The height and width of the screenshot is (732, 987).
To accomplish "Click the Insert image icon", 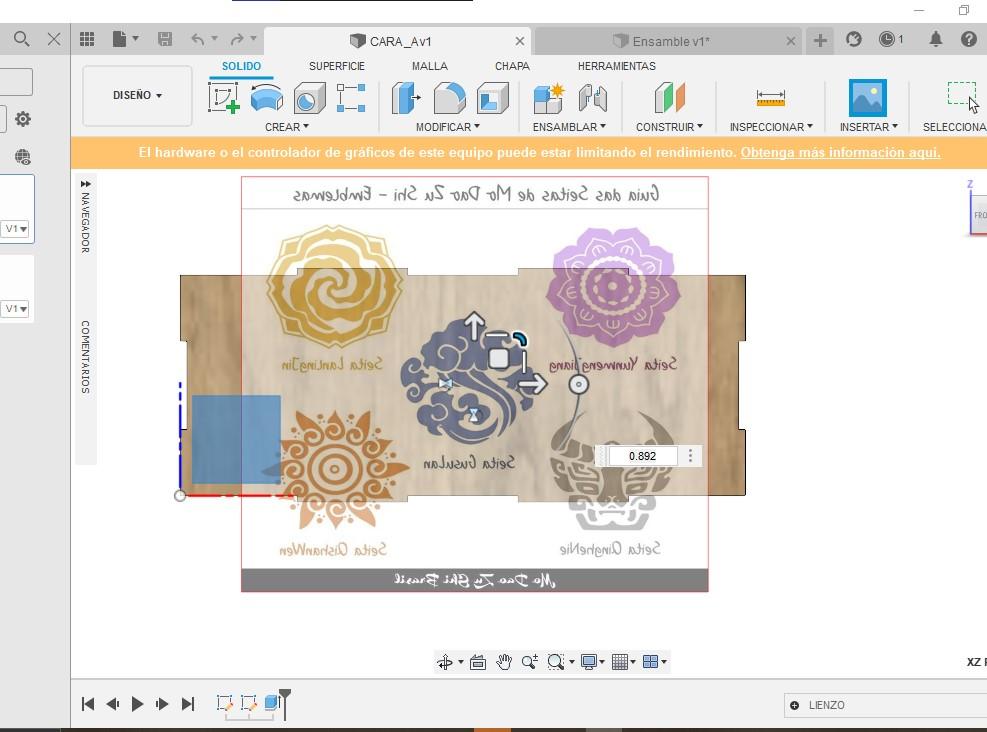I will click(867, 98).
